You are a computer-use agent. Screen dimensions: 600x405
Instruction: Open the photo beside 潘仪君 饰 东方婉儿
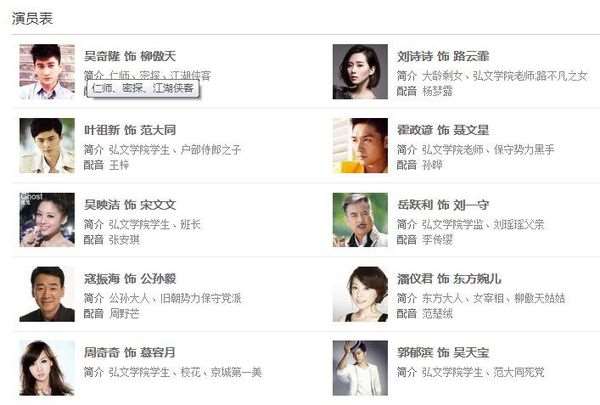click(x=360, y=294)
